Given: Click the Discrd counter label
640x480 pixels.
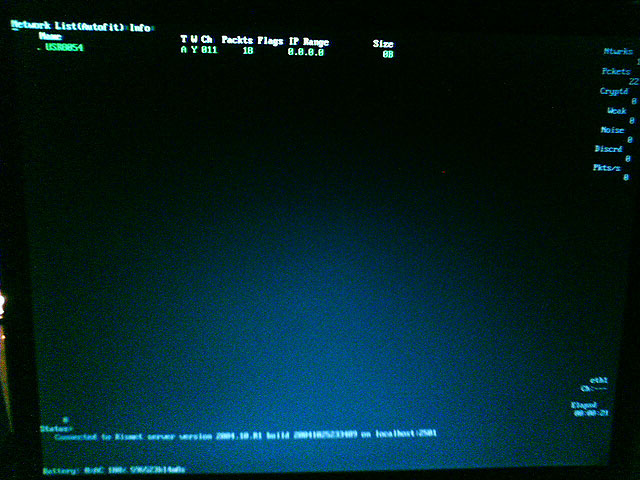Looking at the screenshot, I should [608, 149].
